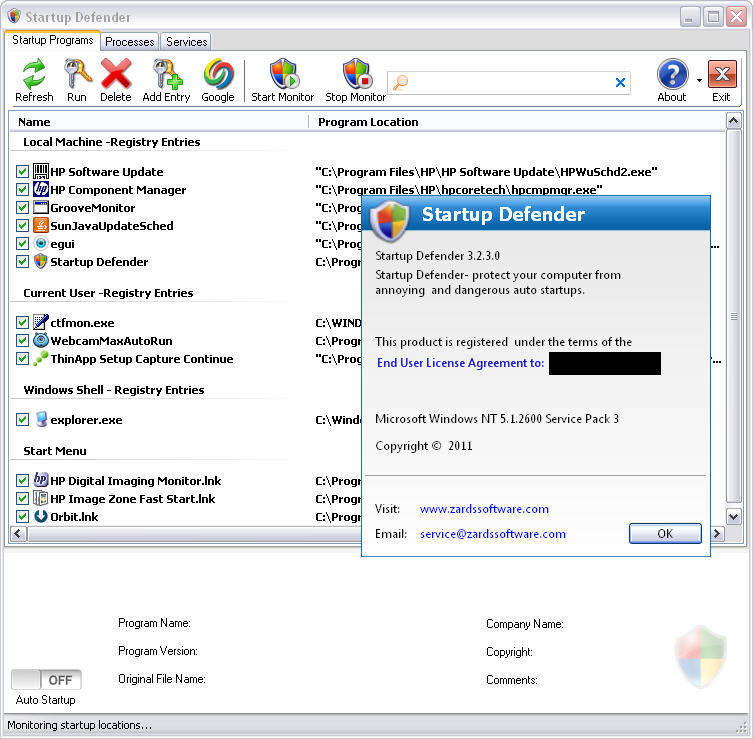Image resolution: width=753 pixels, height=739 pixels.
Task: Click the Google search icon
Action: click(x=218, y=74)
